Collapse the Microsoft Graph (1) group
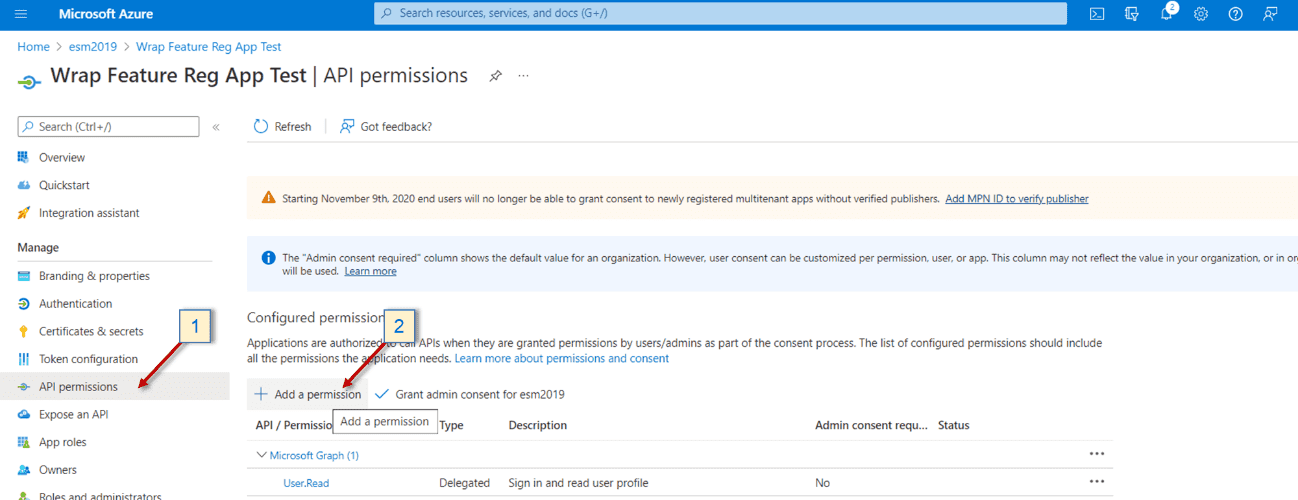1298x500 pixels. pos(262,455)
